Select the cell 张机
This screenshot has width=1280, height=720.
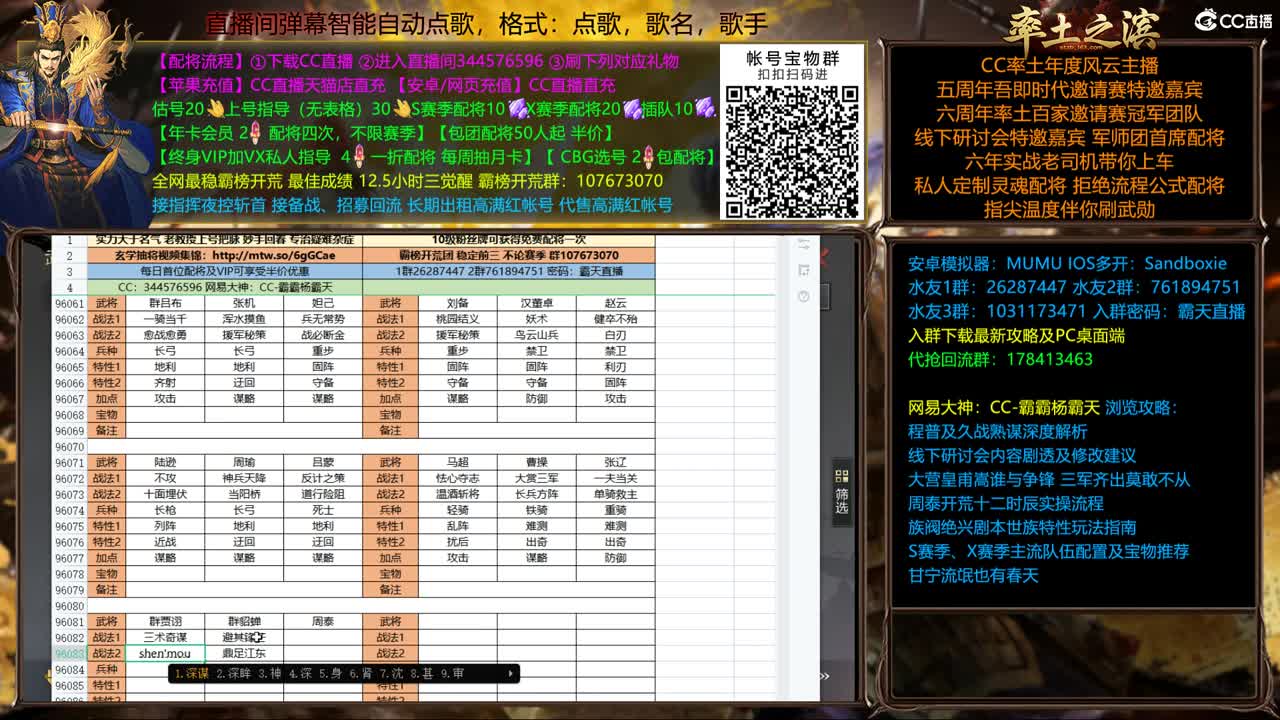click(x=244, y=303)
